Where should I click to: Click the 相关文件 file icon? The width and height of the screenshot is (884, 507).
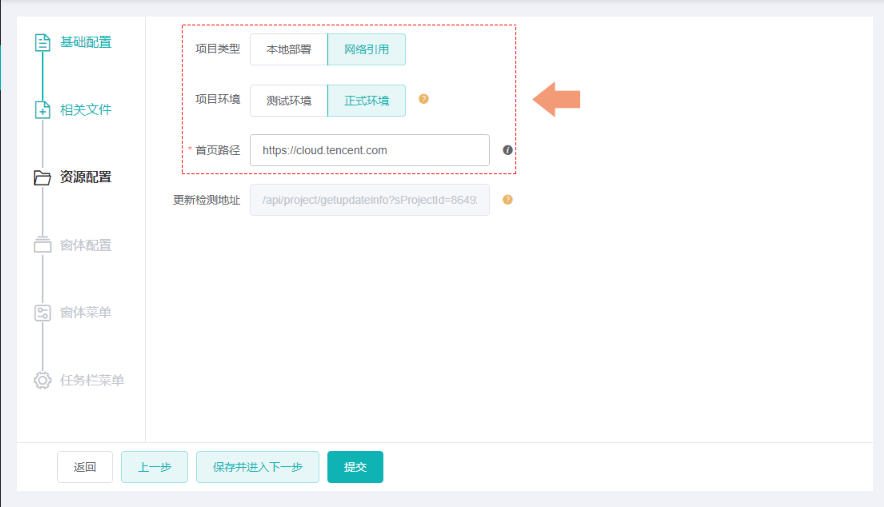42,110
